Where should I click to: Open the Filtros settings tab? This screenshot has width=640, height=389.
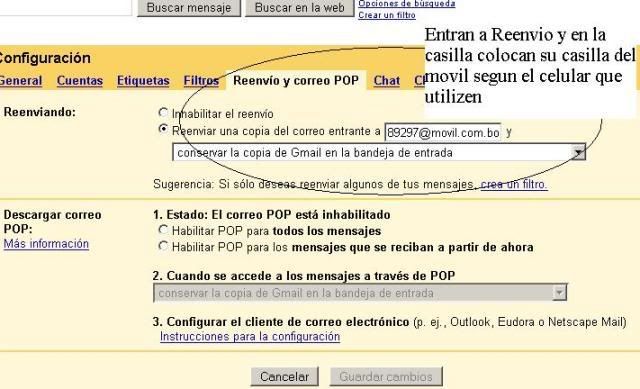[x=201, y=81]
